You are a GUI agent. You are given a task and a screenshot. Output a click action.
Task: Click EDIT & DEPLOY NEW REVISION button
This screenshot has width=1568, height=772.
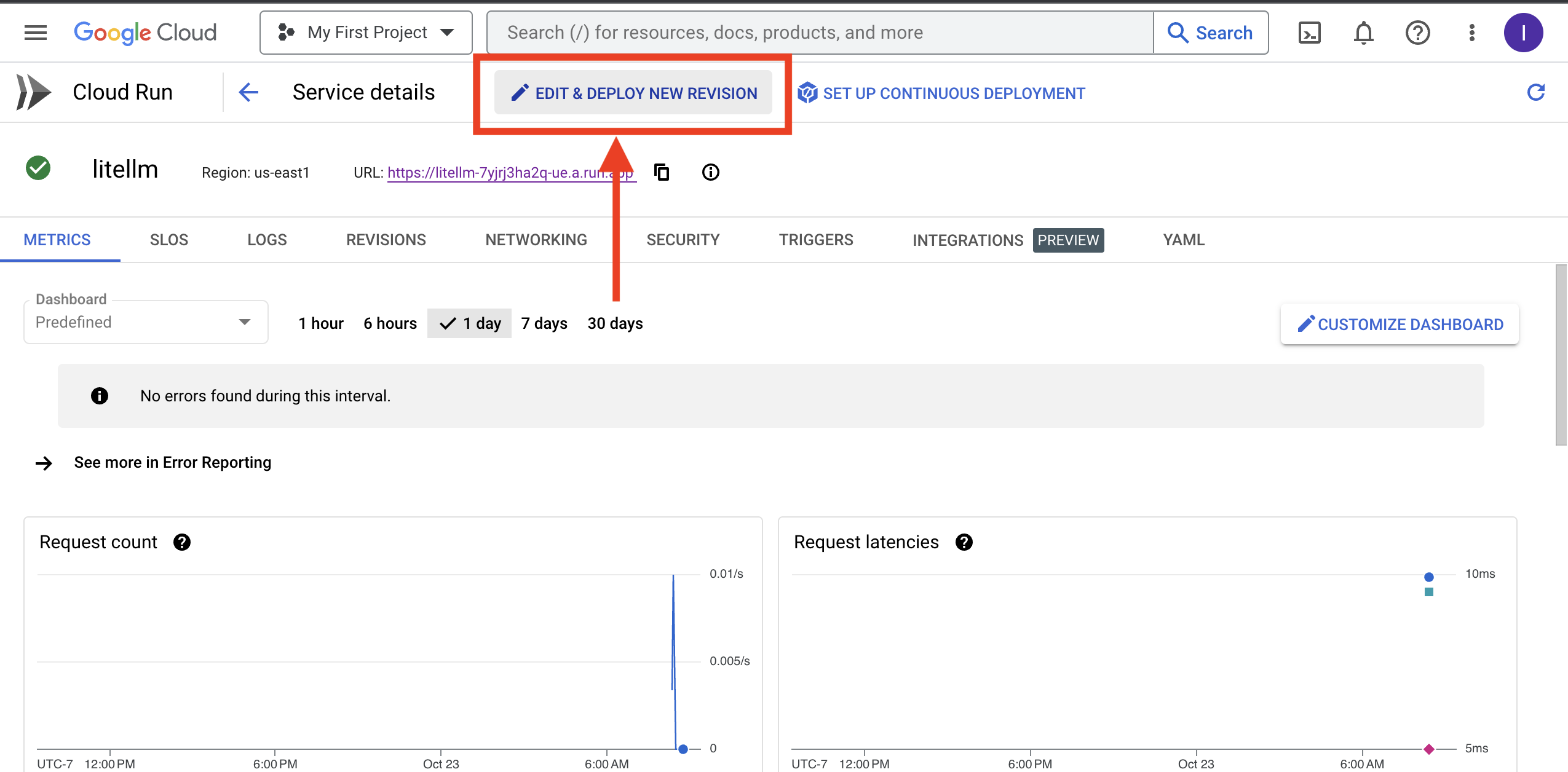click(633, 93)
